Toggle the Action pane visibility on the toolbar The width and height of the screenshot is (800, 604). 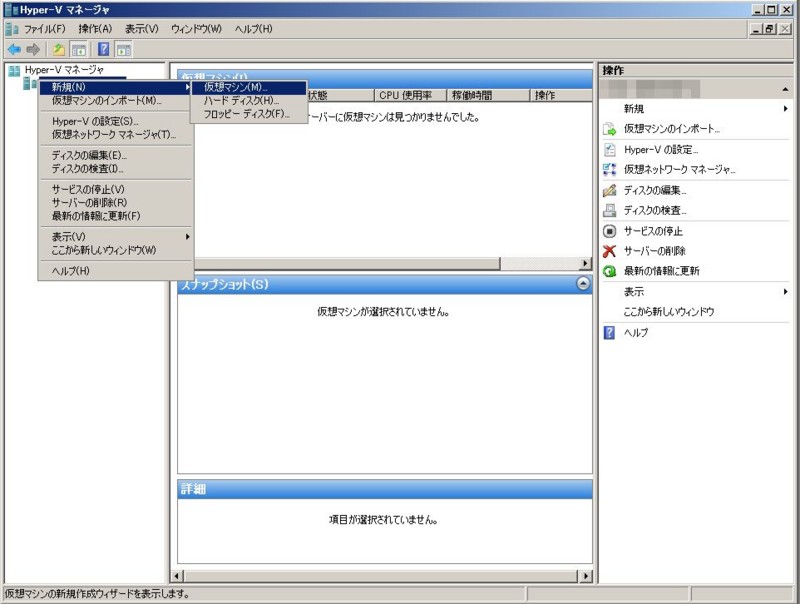(122, 48)
